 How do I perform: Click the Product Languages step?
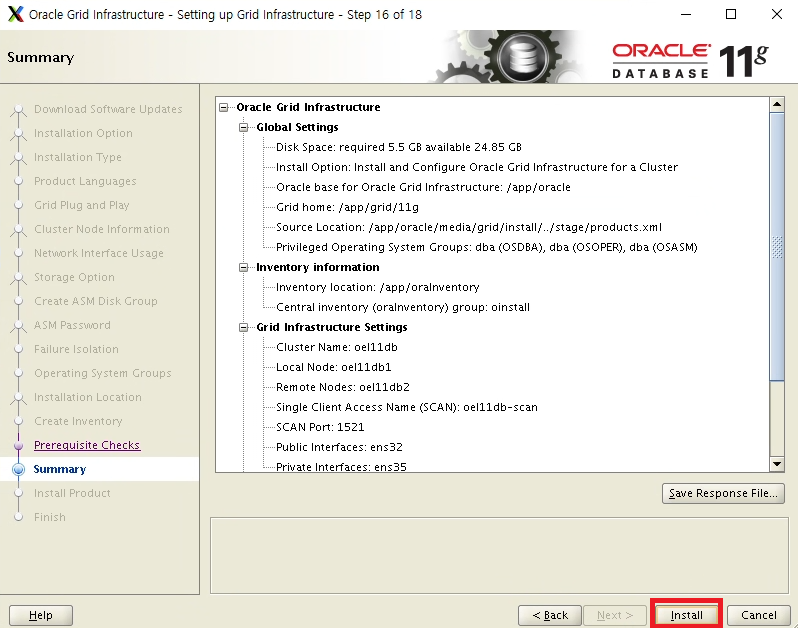[85, 181]
